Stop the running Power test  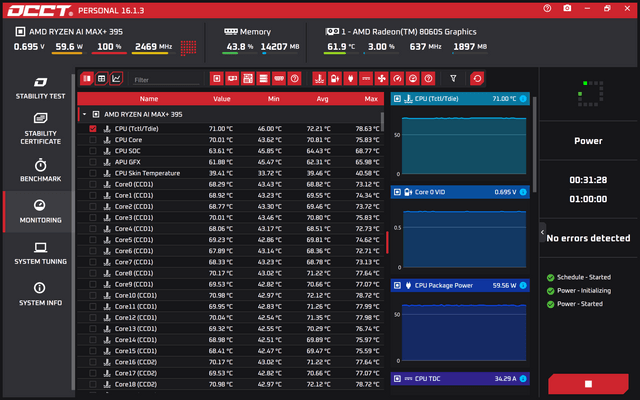588,384
